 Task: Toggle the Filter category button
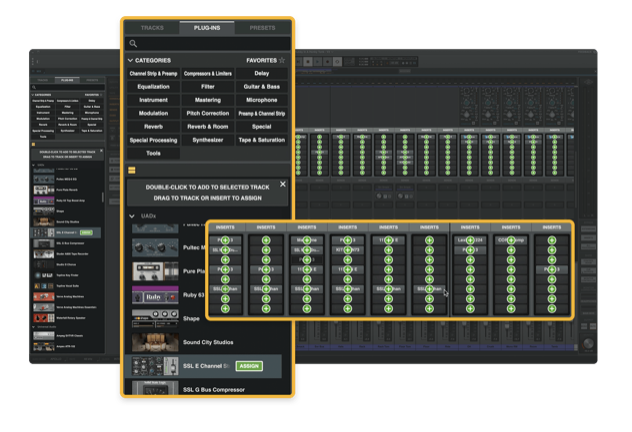[208, 87]
